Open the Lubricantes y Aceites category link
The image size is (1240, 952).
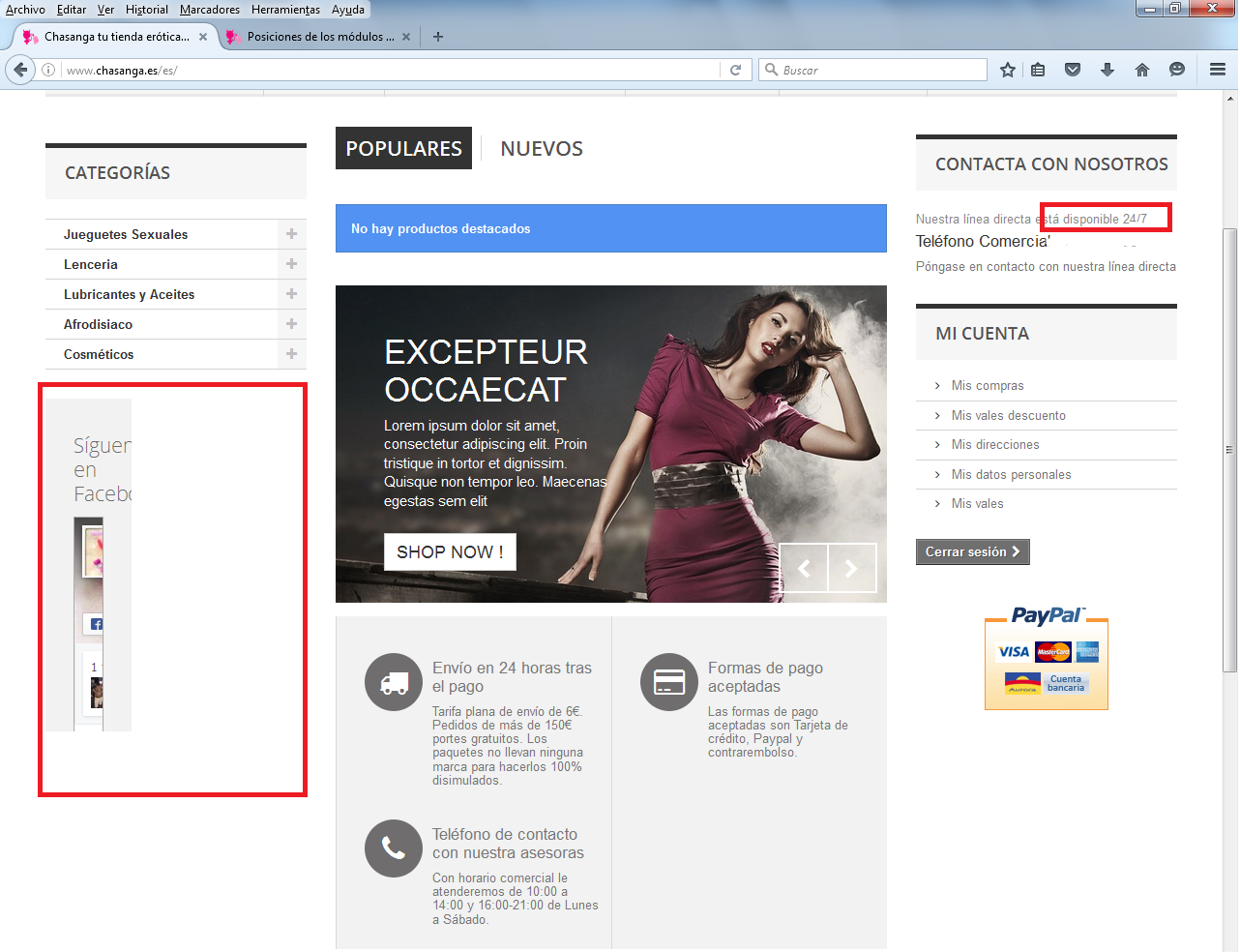pos(129,294)
